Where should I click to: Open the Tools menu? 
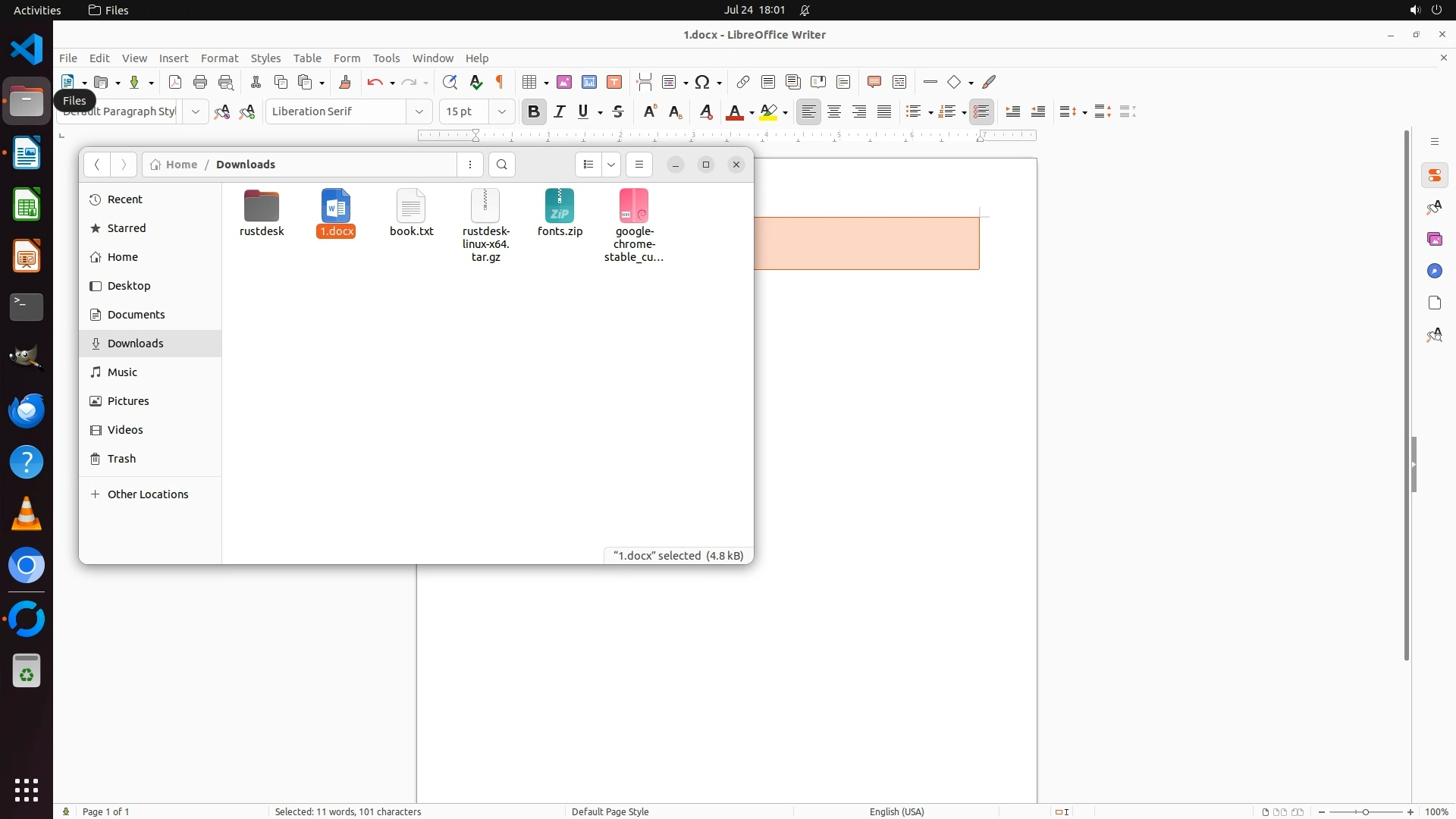pos(386,58)
